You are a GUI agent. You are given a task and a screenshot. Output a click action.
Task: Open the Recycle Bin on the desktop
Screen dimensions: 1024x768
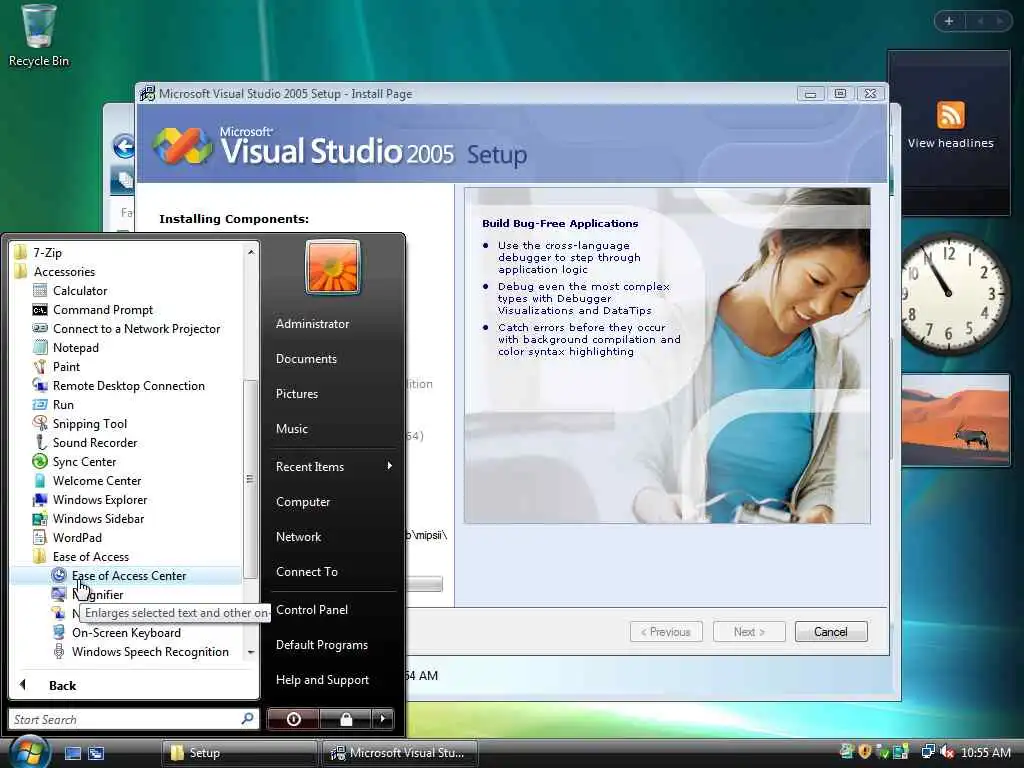coord(39,36)
